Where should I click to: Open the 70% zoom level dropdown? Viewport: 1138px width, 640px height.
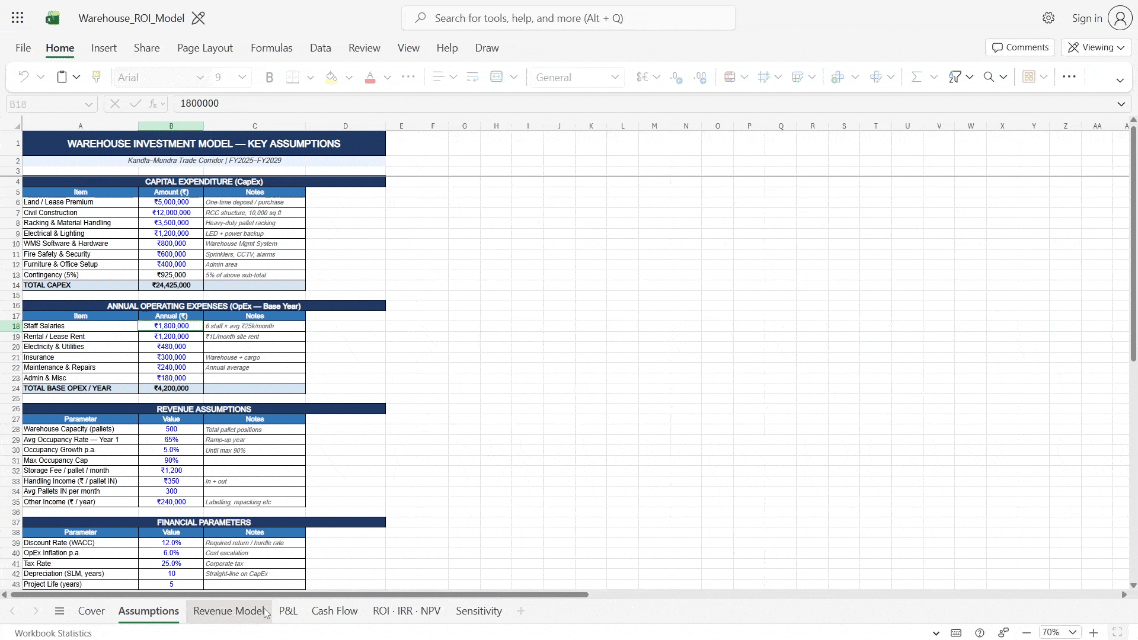[1060, 633]
